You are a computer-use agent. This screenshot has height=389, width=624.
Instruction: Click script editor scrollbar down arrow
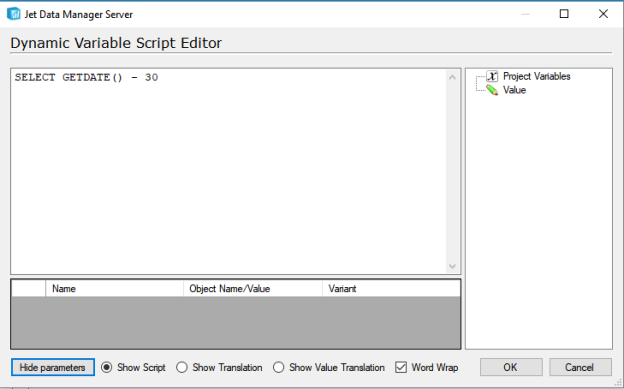452,266
